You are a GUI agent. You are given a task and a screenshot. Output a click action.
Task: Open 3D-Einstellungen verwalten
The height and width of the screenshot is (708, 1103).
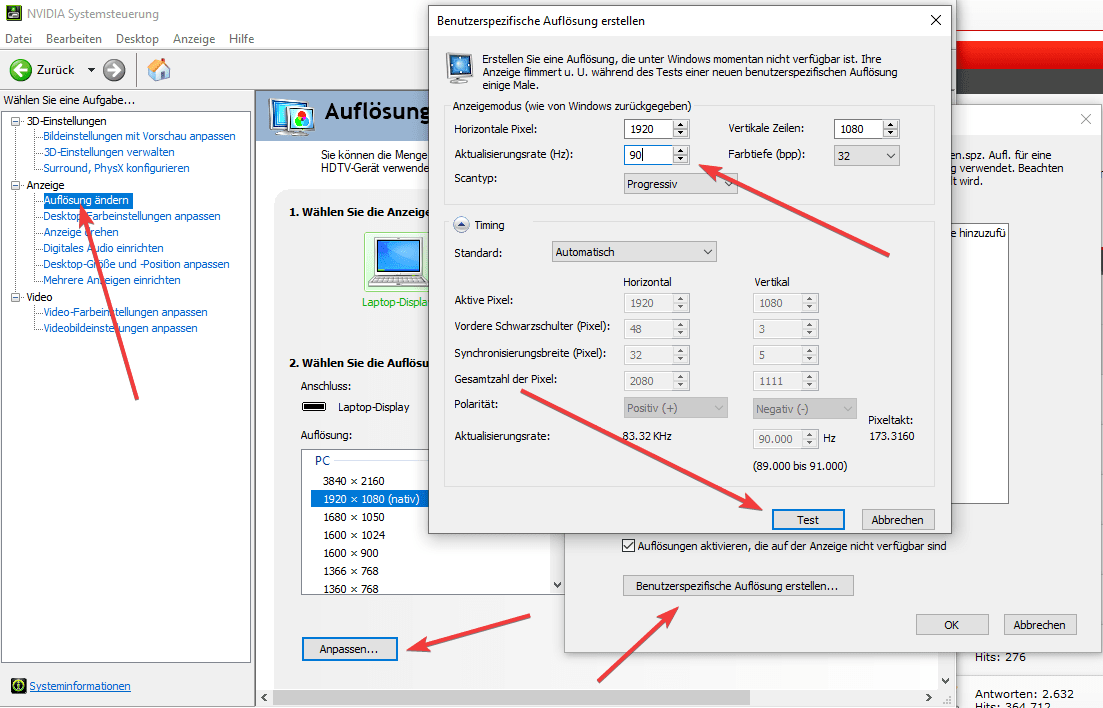(x=109, y=152)
